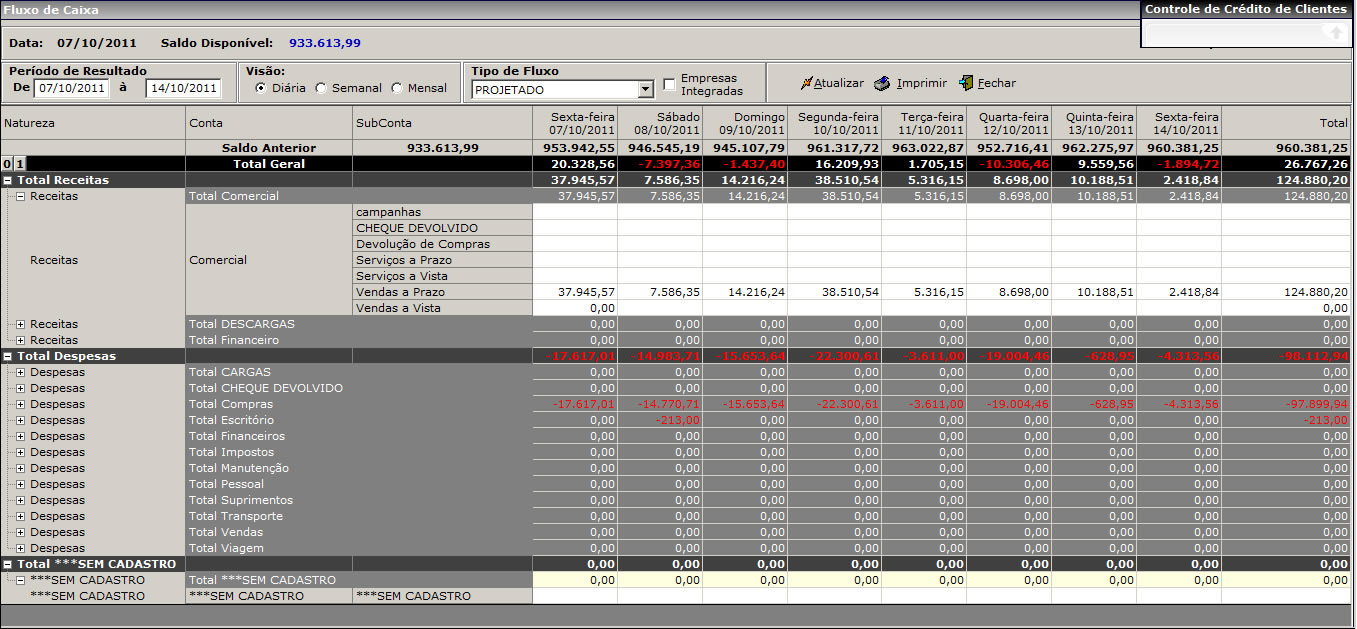
Task: Select 'Vendas a Prazo' subconta row
Action: point(442,292)
